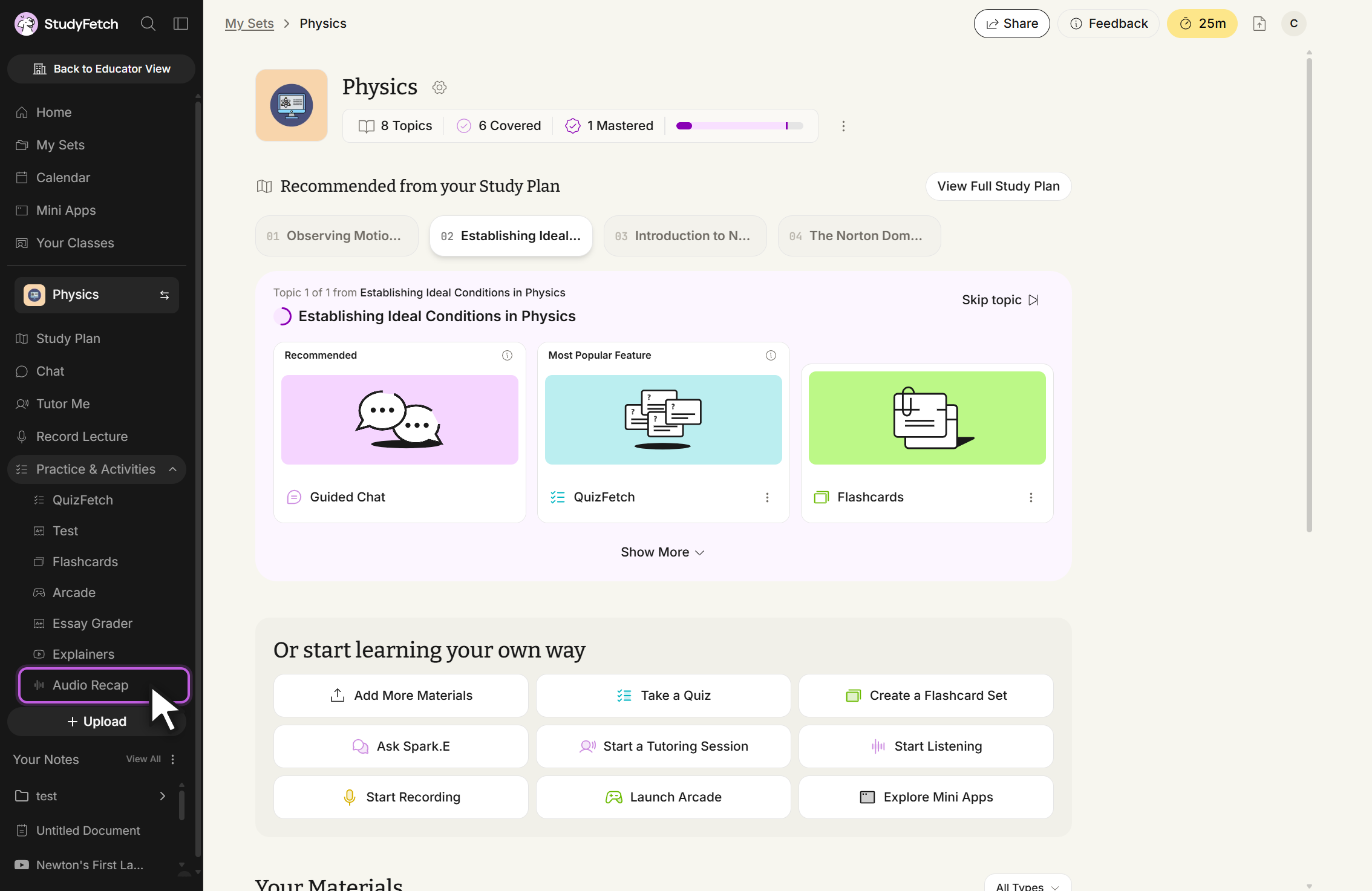1372x891 pixels.
Task: Open Mini Apps in sidebar
Action: 97,211
